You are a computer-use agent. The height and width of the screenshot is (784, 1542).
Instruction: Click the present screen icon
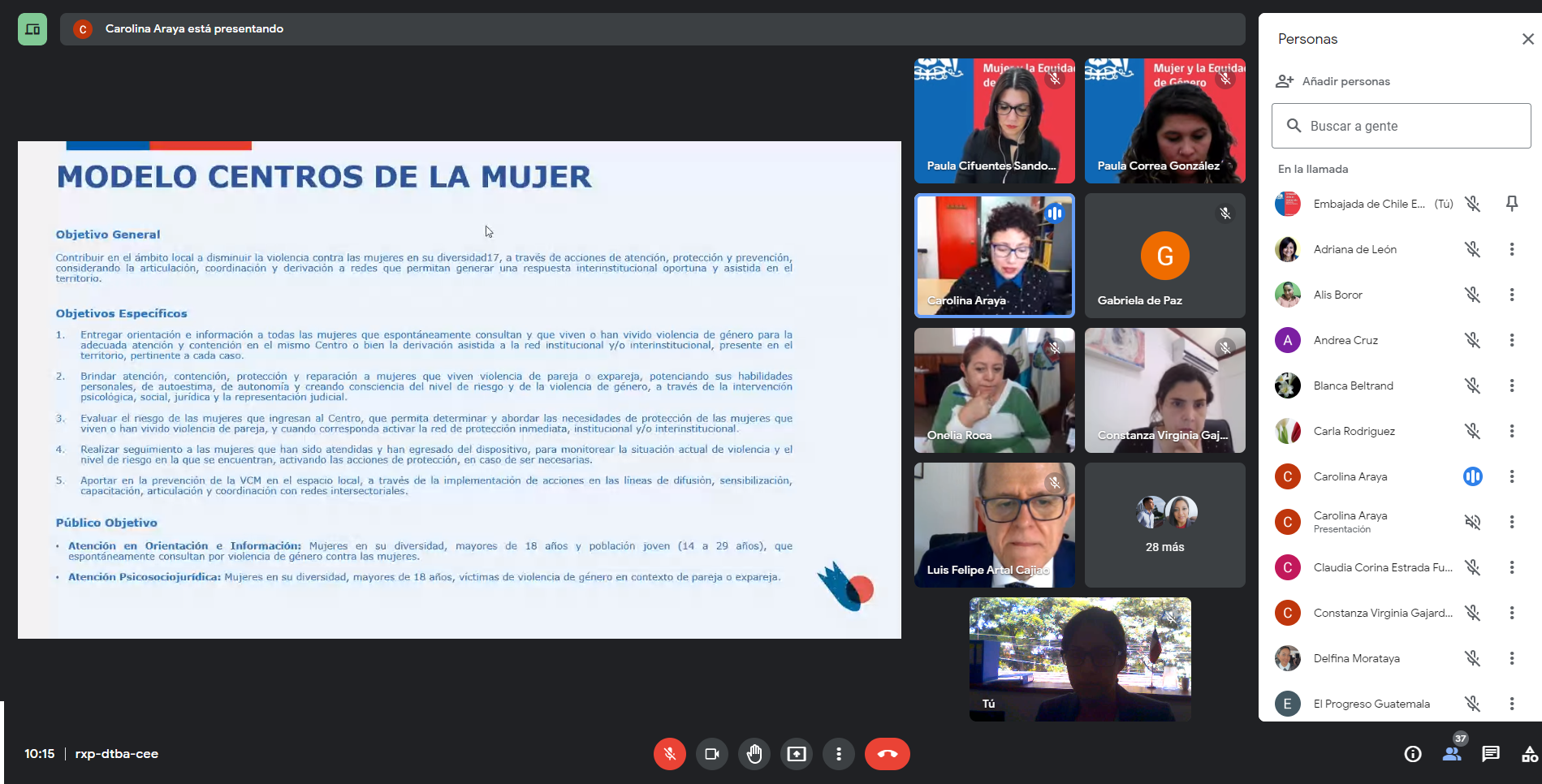pos(797,754)
